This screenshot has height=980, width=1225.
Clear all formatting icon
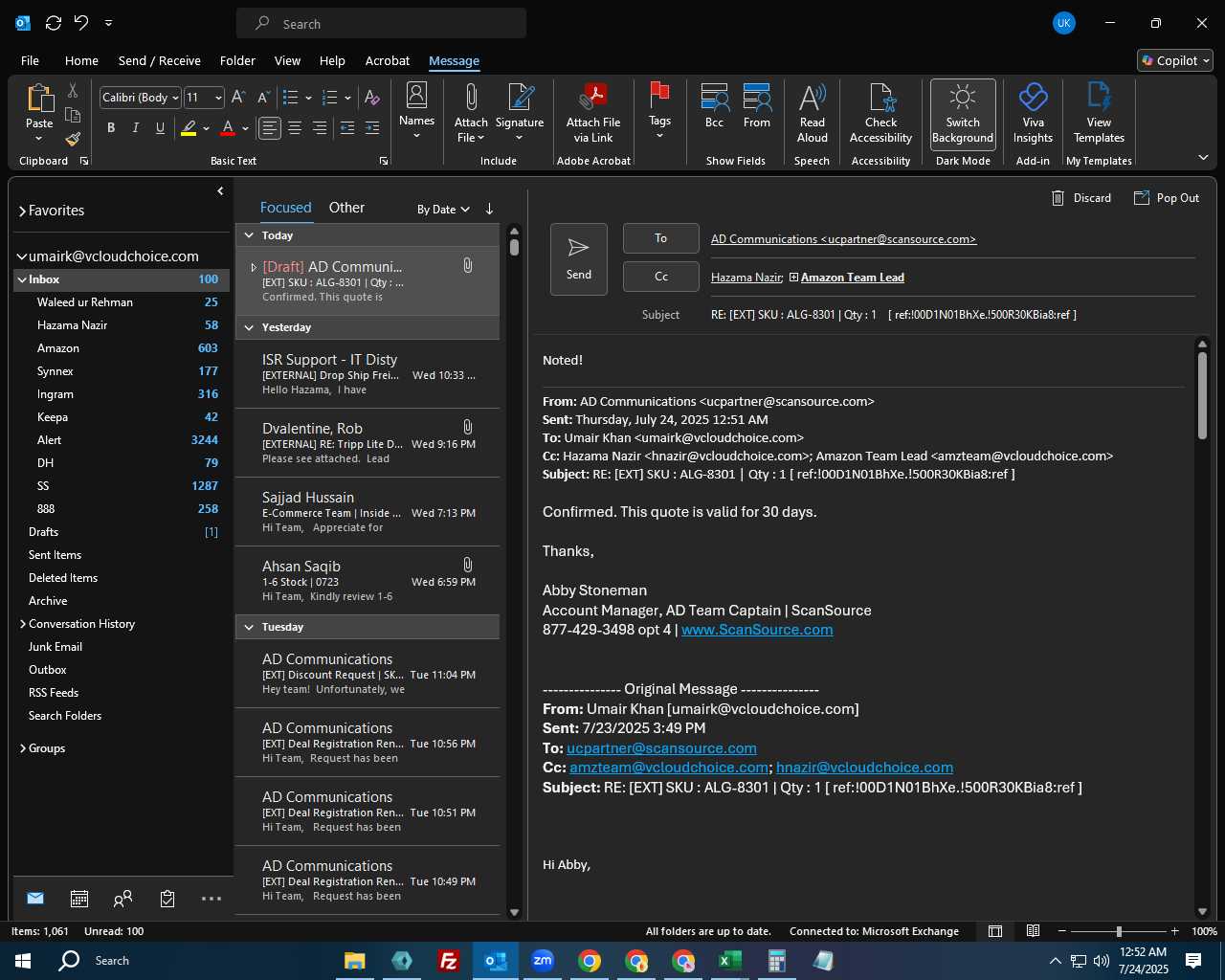372,98
